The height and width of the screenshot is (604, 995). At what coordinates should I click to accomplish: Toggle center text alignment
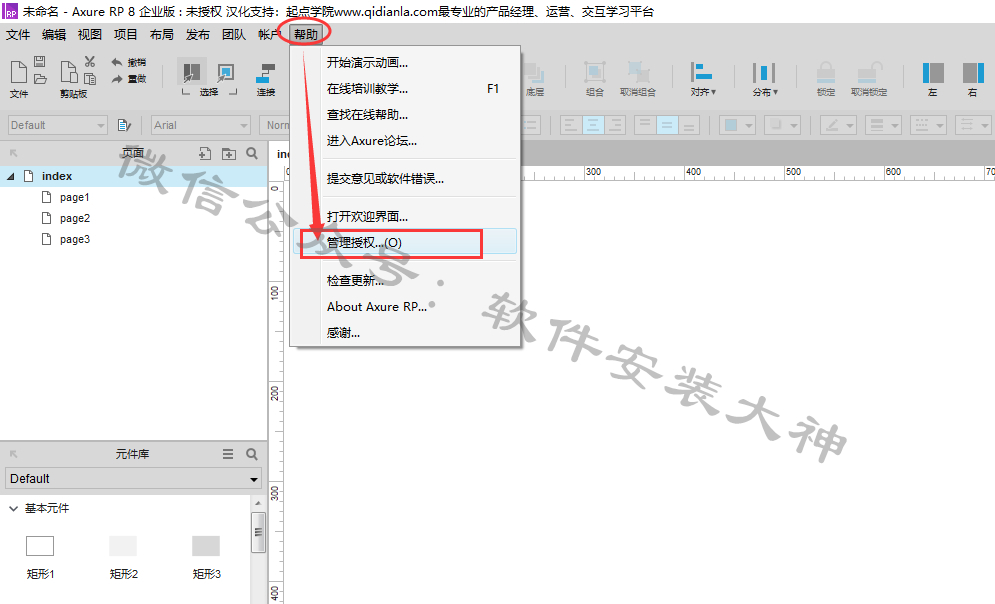click(x=593, y=125)
